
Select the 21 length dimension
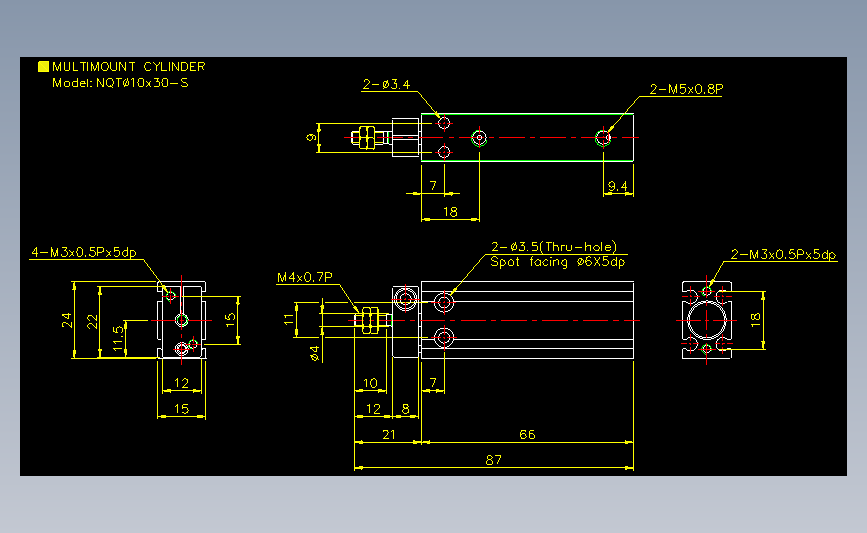389,435
